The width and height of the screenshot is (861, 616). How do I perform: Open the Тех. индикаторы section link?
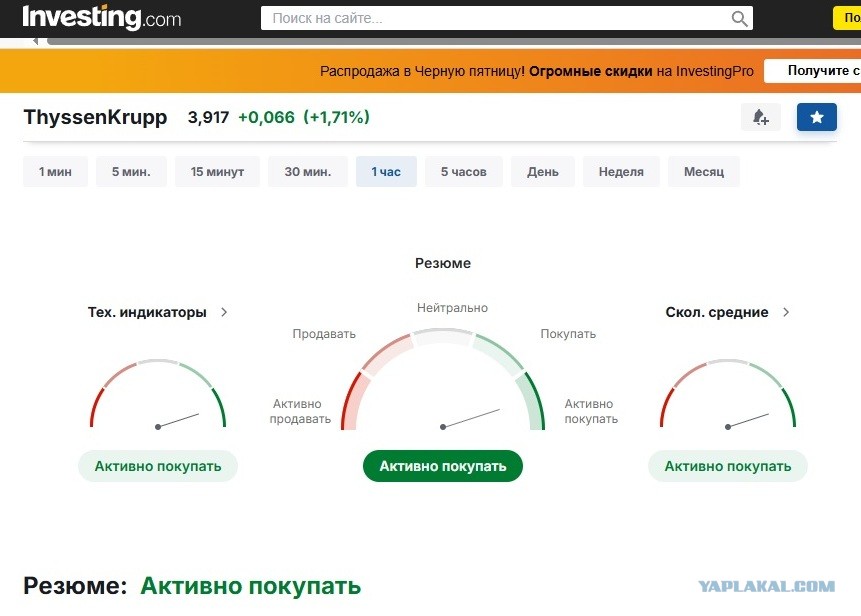coord(147,312)
